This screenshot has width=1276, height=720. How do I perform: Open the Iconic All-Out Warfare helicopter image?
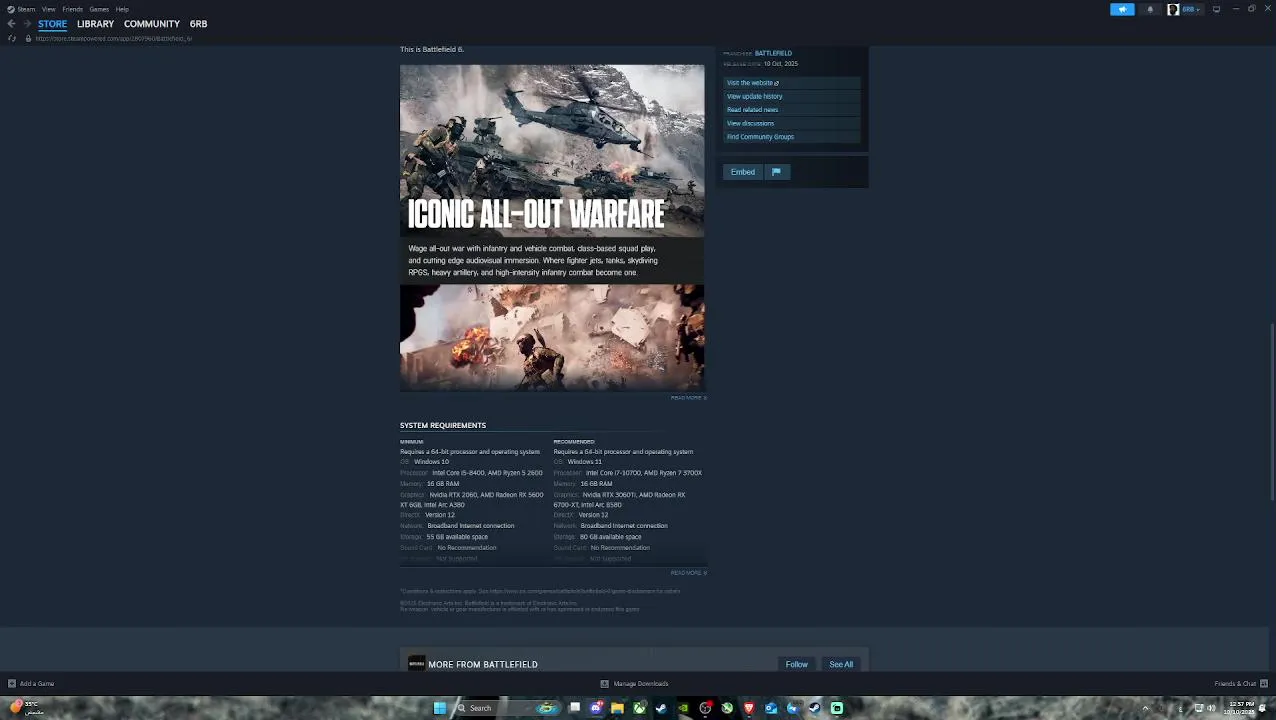[x=552, y=151]
